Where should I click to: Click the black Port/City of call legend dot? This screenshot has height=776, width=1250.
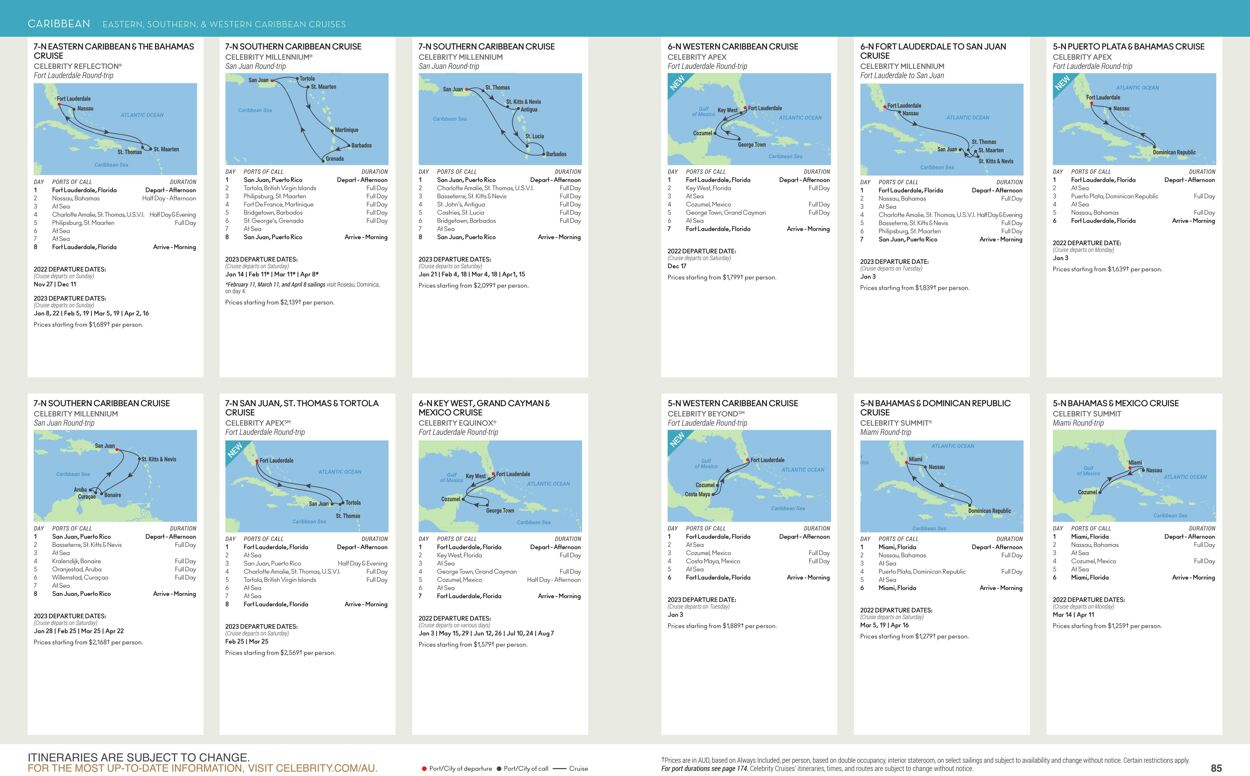click(499, 769)
